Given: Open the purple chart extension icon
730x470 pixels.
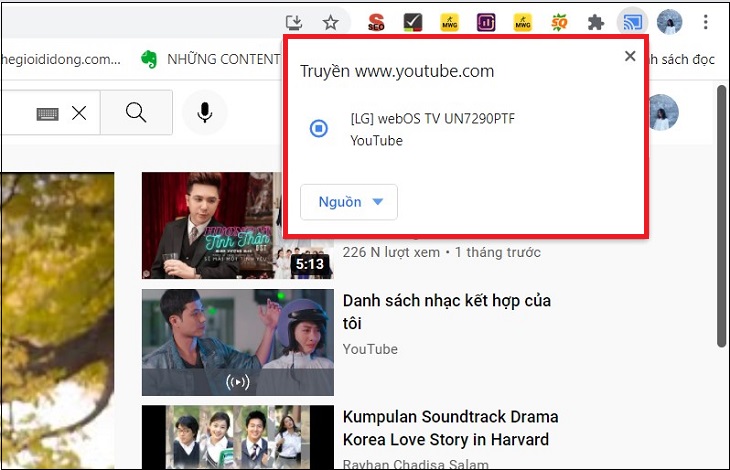Looking at the screenshot, I should 486,22.
